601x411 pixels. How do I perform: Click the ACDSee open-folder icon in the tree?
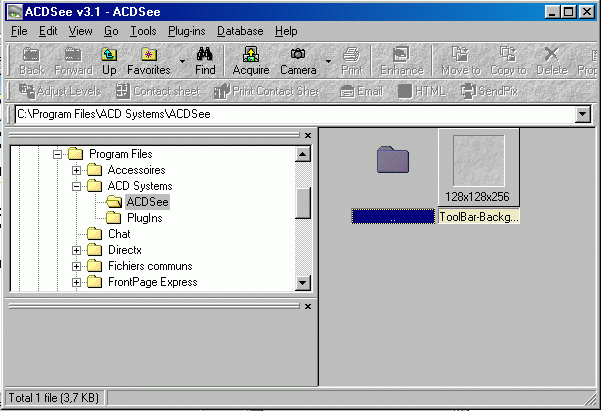(x=114, y=201)
